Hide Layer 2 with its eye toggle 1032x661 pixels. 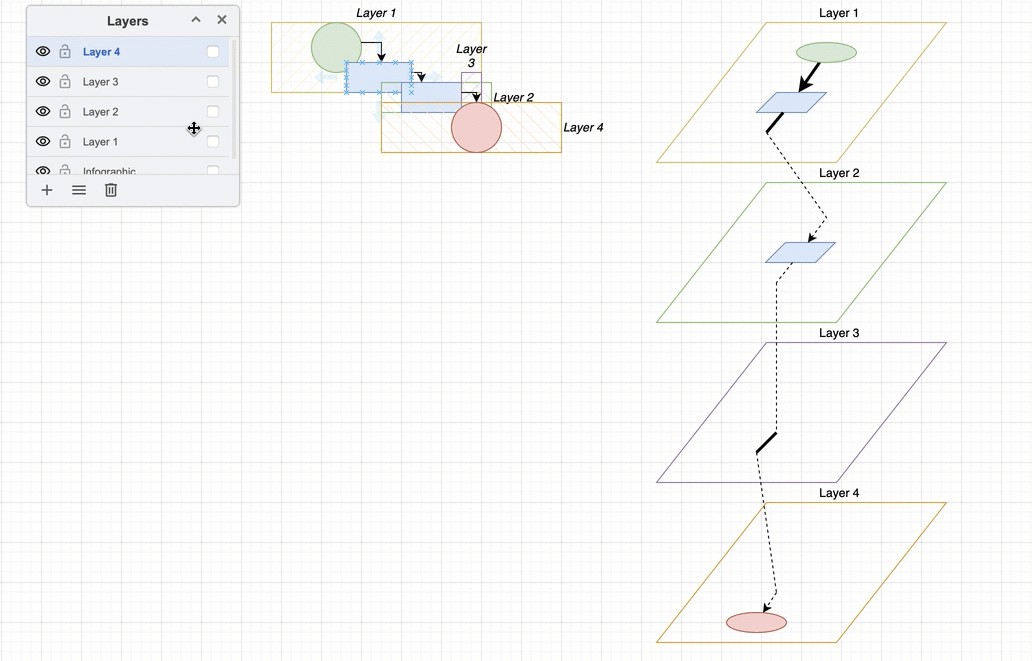click(x=43, y=111)
